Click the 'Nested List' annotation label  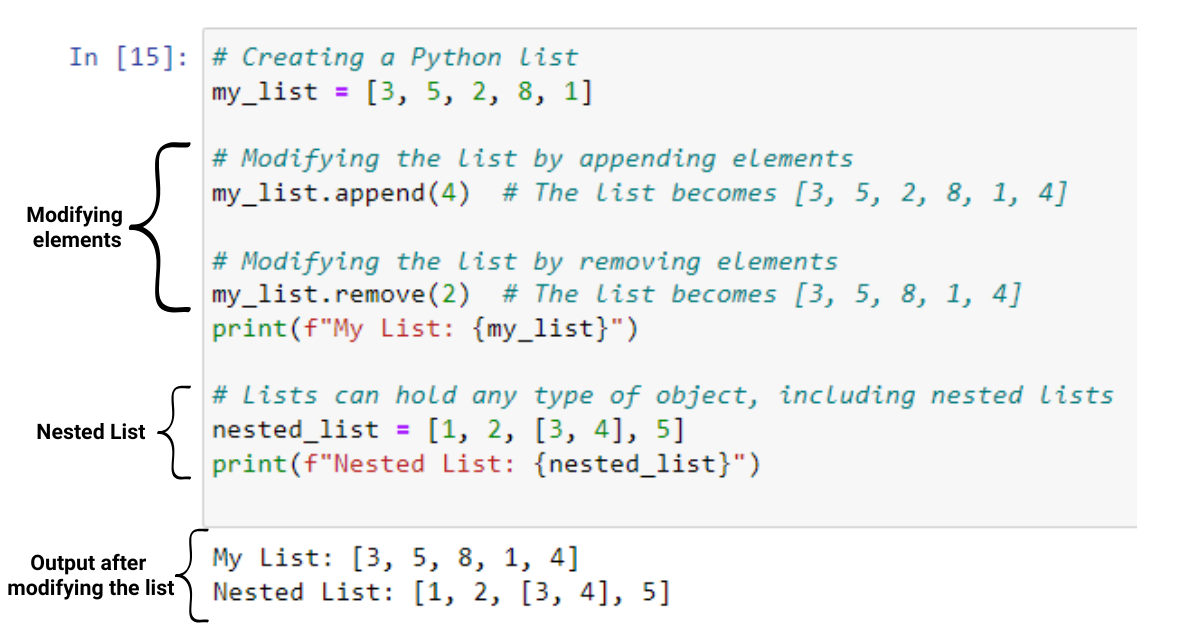(x=91, y=433)
